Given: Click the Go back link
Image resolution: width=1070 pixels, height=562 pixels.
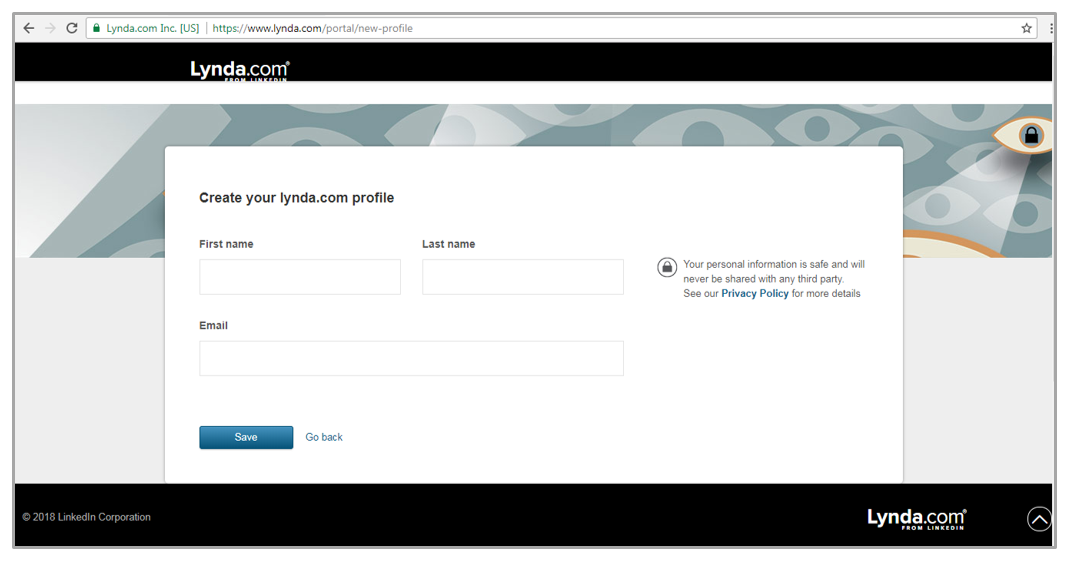Looking at the screenshot, I should (x=324, y=437).
